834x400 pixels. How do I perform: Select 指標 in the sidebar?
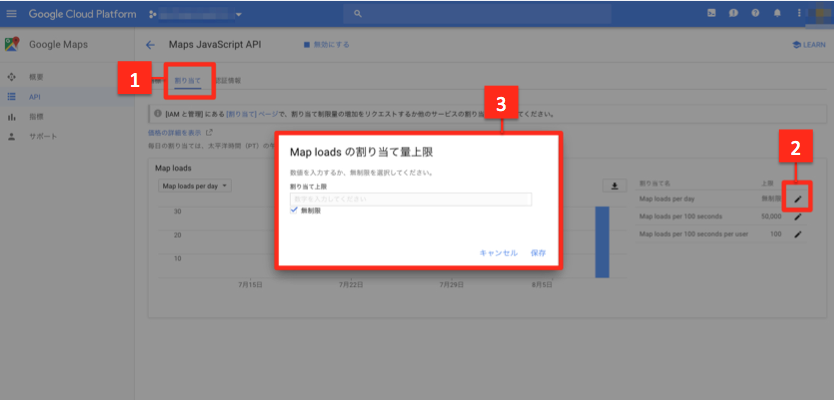click(37, 116)
